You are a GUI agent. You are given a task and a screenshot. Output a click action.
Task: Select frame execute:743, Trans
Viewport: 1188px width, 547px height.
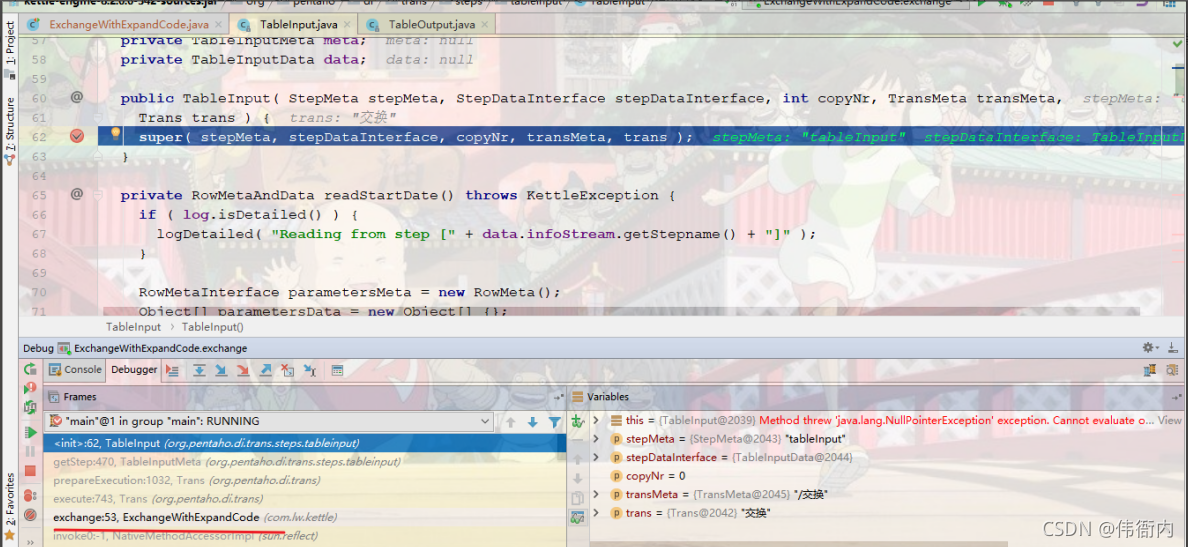coord(305,499)
